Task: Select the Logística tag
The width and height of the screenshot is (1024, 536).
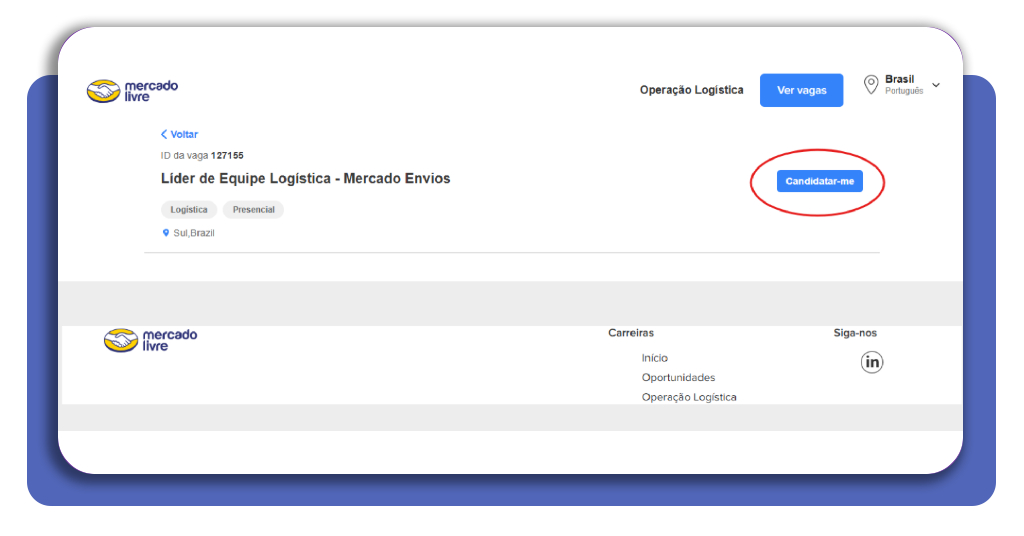Action: (x=189, y=210)
